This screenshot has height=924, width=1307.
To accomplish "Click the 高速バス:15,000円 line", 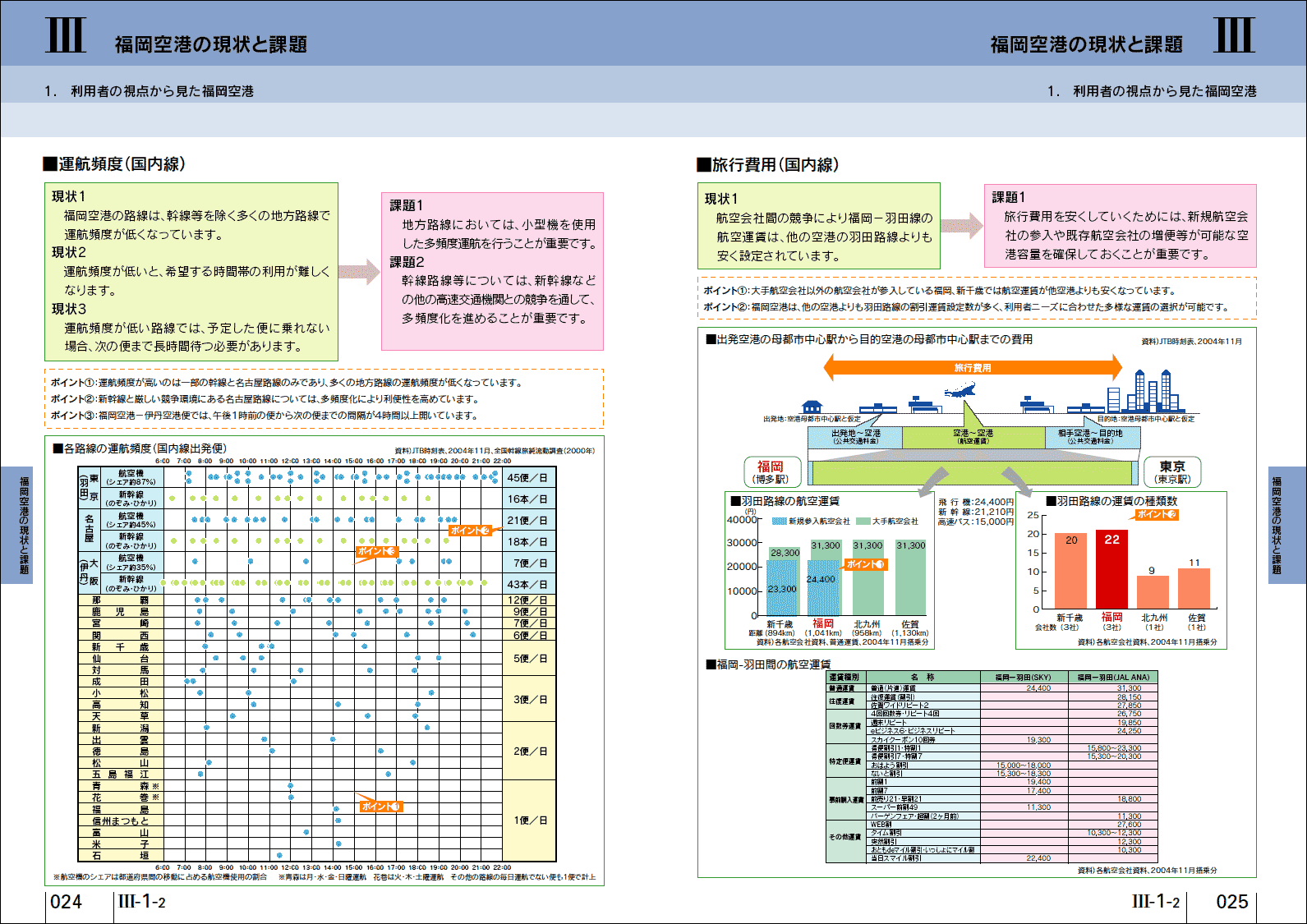I will click(975, 522).
